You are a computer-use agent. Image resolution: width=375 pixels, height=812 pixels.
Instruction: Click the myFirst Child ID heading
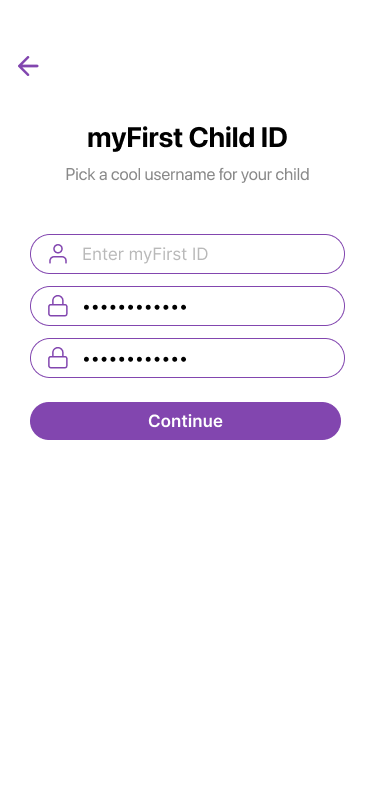pyautogui.click(x=187, y=138)
